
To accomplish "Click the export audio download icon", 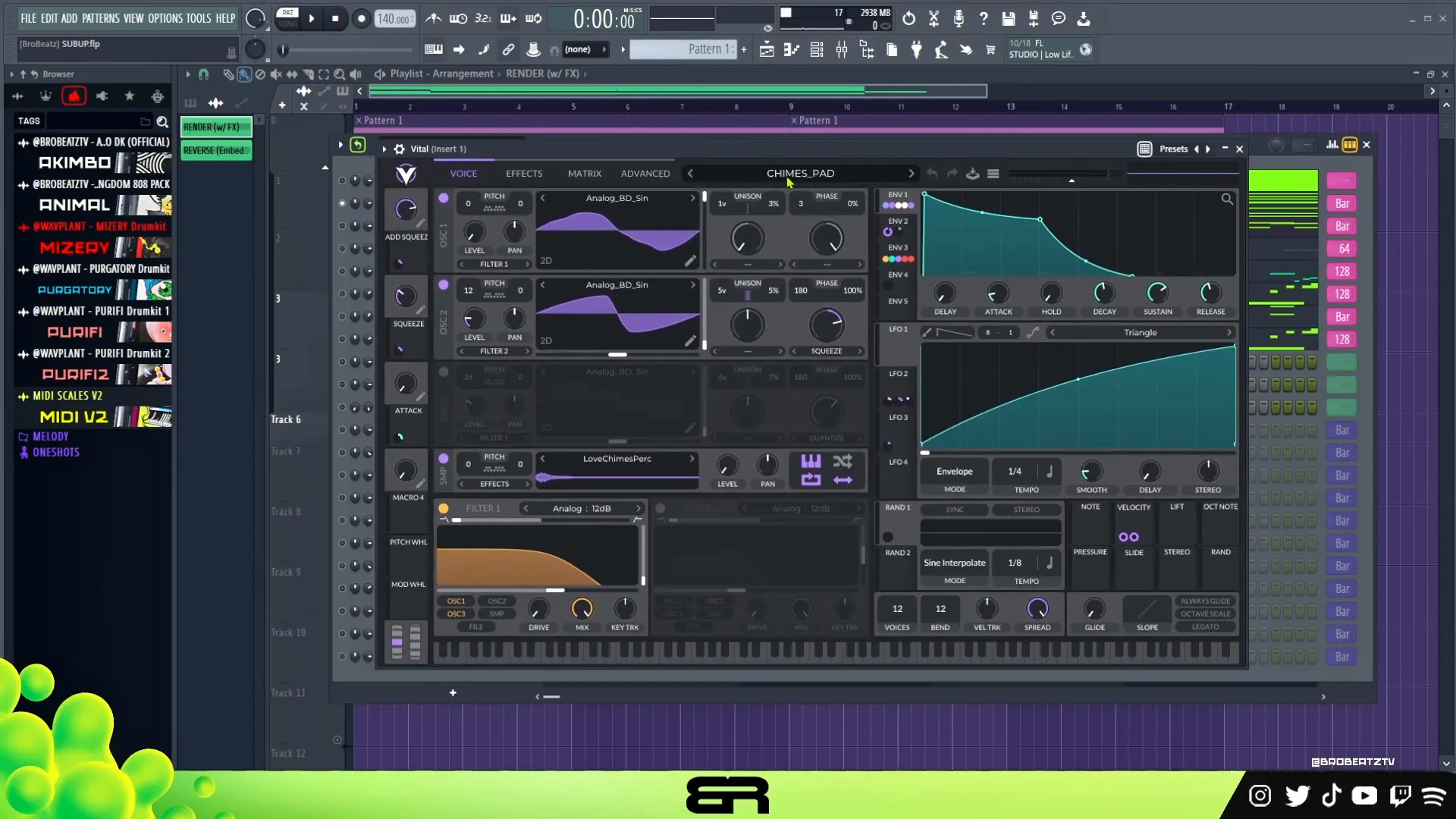I will (x=1084, y=18).
